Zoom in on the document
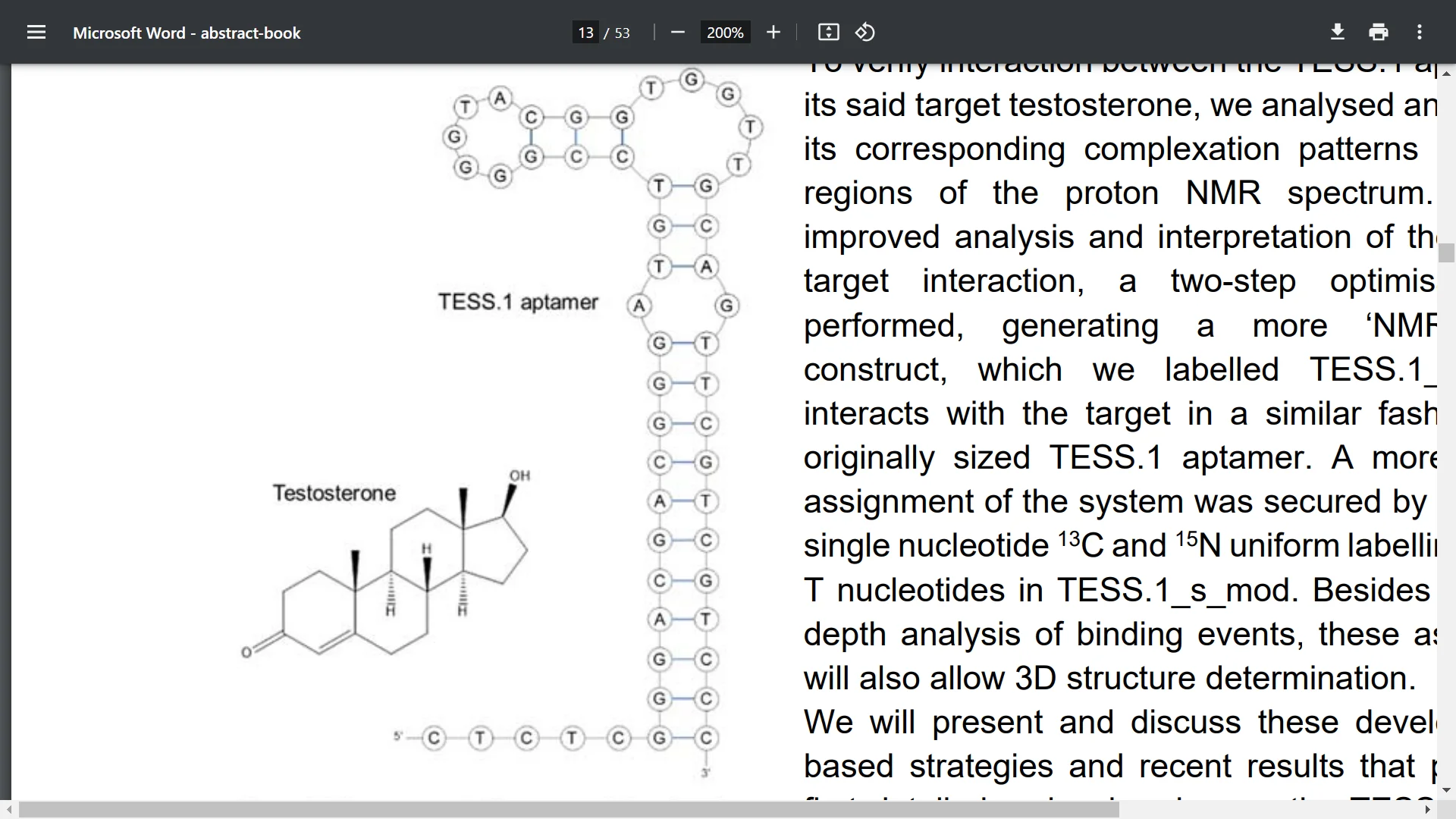This screenshot has height=819, width=1456. (773, 33)
